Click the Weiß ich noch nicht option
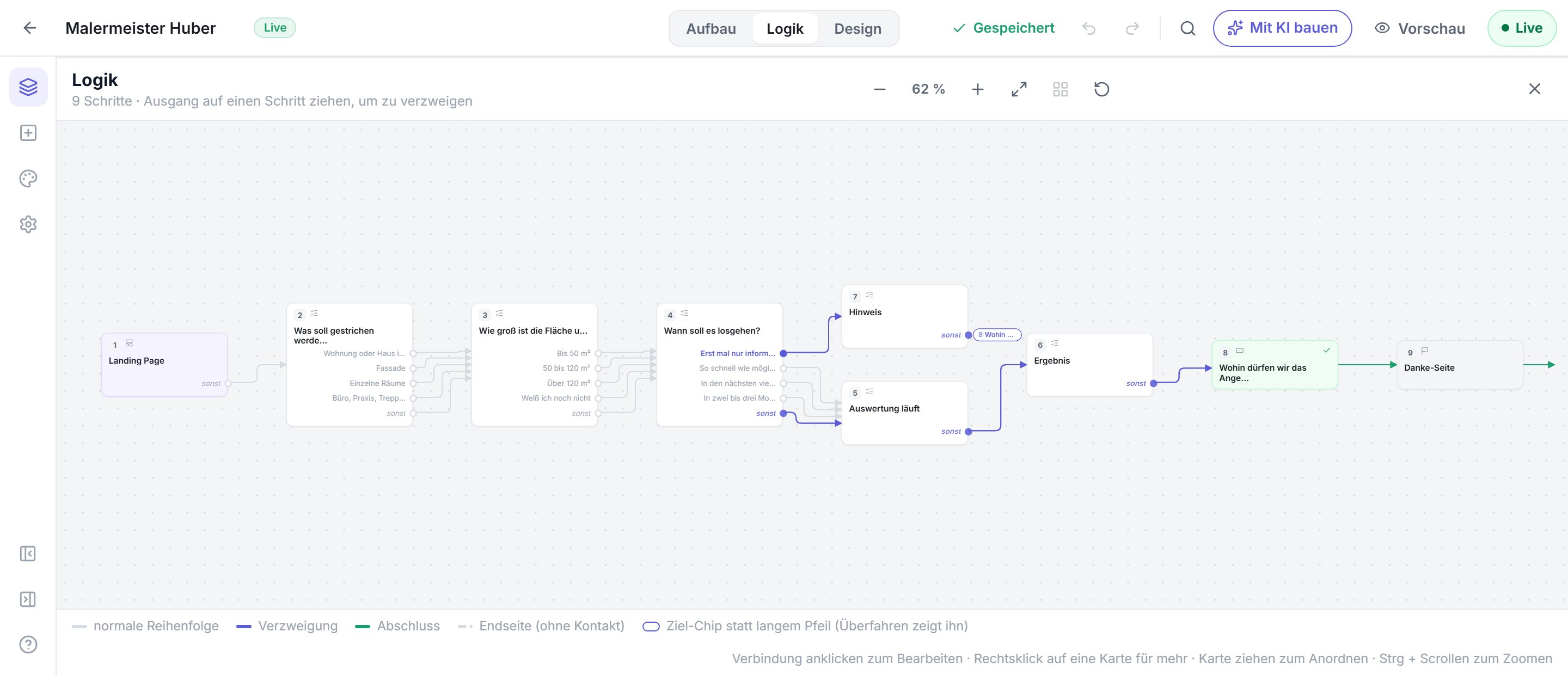Screen dimensions: 1568x675 pos(556,398)
